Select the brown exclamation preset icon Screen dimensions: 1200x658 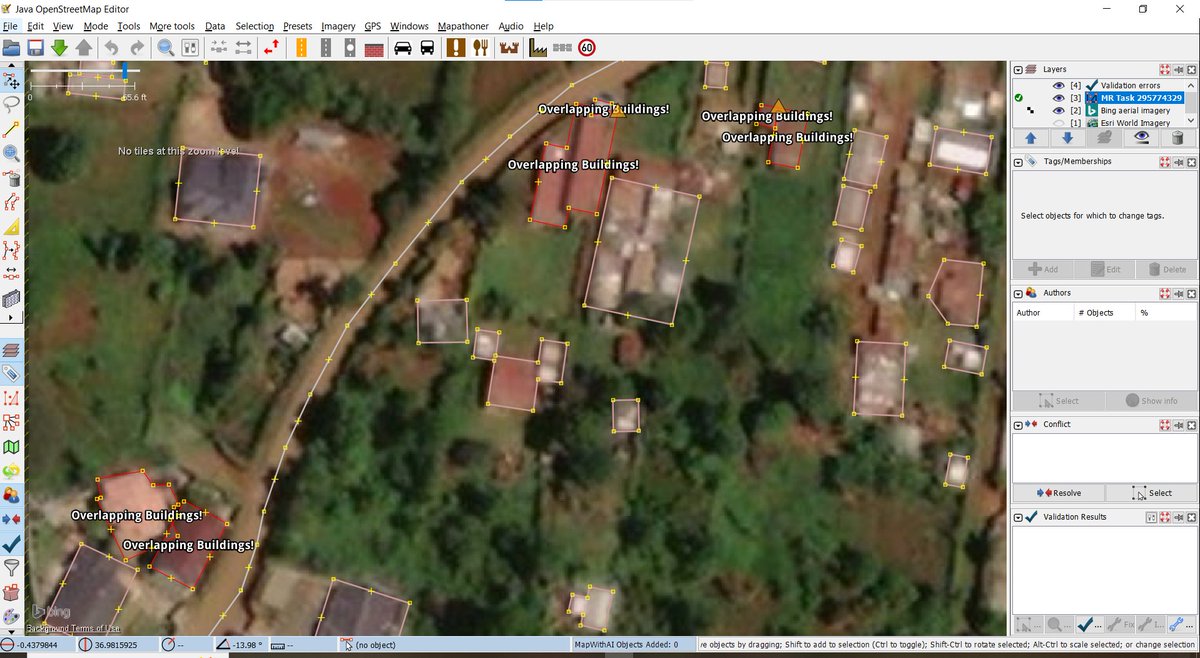coord(456,47)
